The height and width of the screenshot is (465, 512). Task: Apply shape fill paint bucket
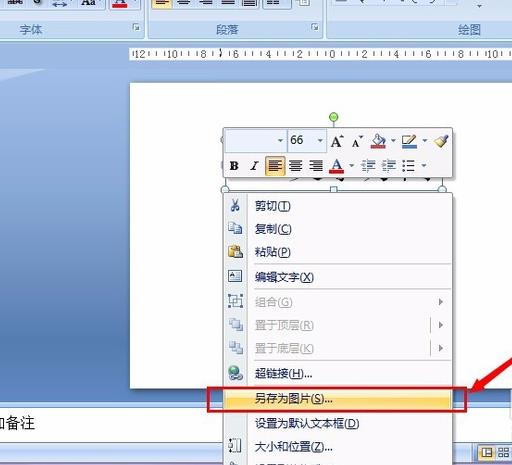click(378, 141)
